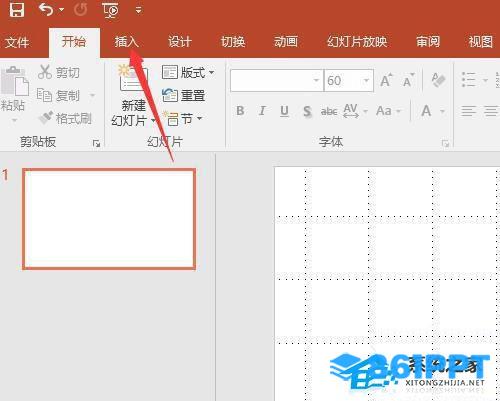Expand the Layout dropdown
The width and height of the screenshot is (500, 401).
click(211, 72)
